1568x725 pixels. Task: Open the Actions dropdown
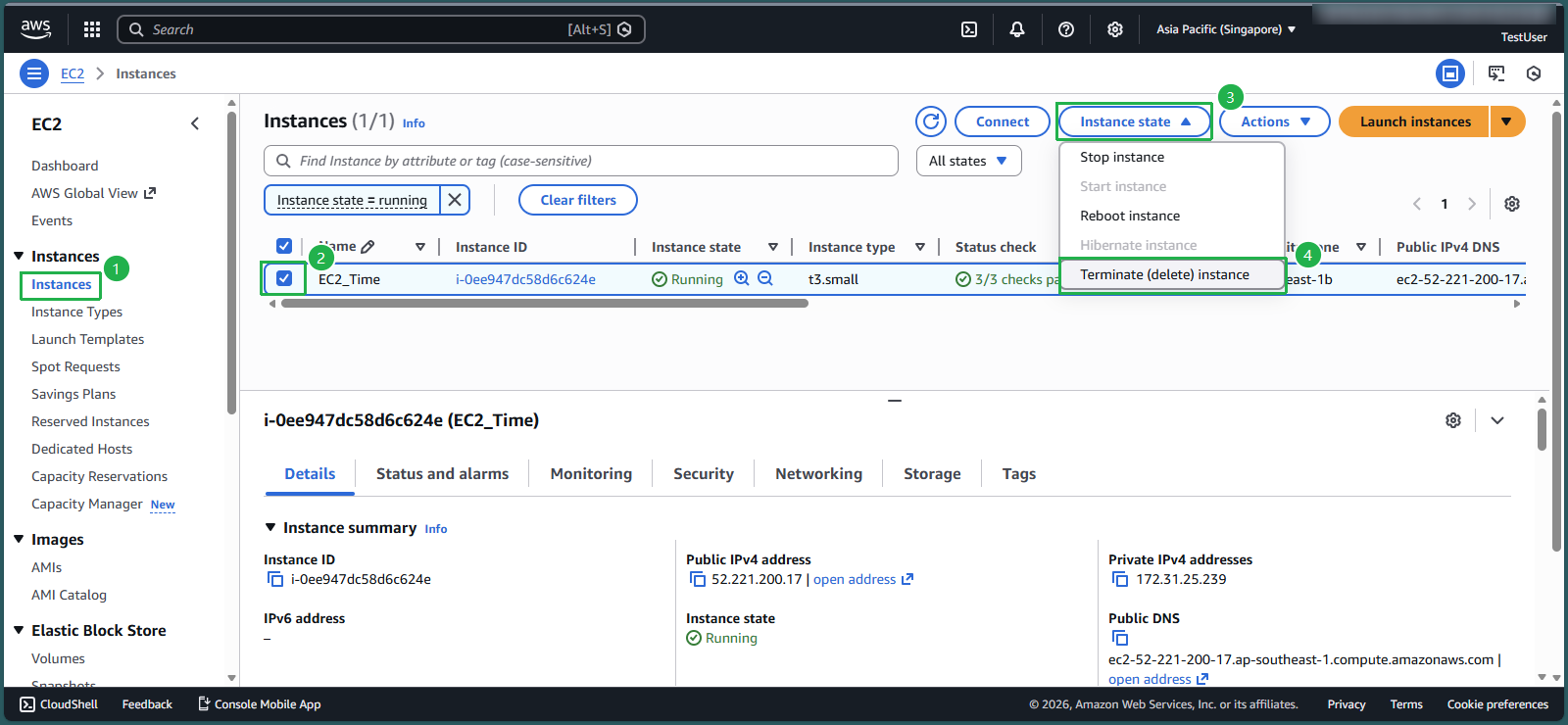pos(1275,121)
